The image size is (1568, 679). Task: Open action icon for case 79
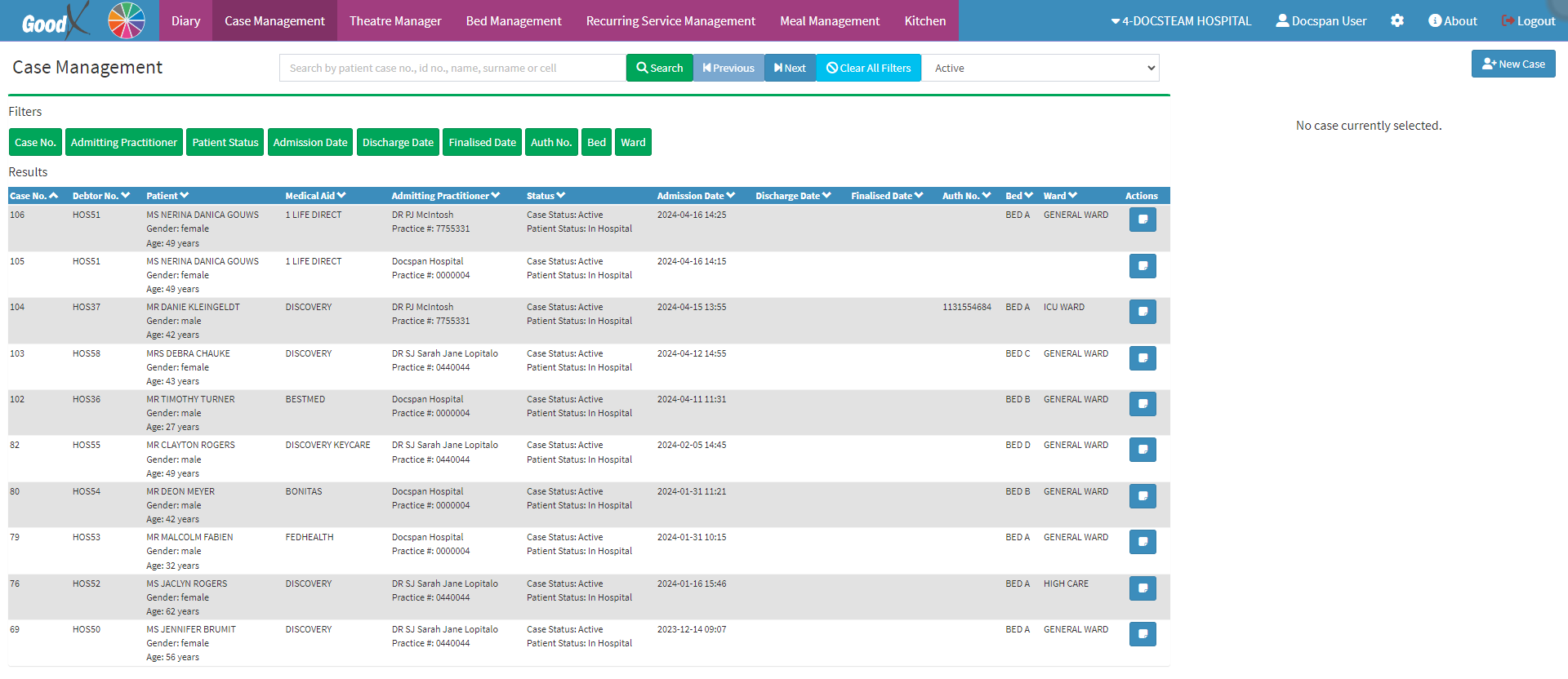[1143, 542]
